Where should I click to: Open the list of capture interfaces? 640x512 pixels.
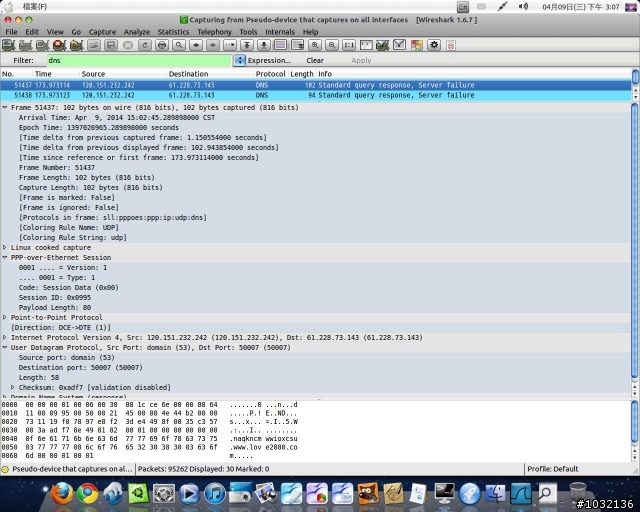click(x=8, y=45)
